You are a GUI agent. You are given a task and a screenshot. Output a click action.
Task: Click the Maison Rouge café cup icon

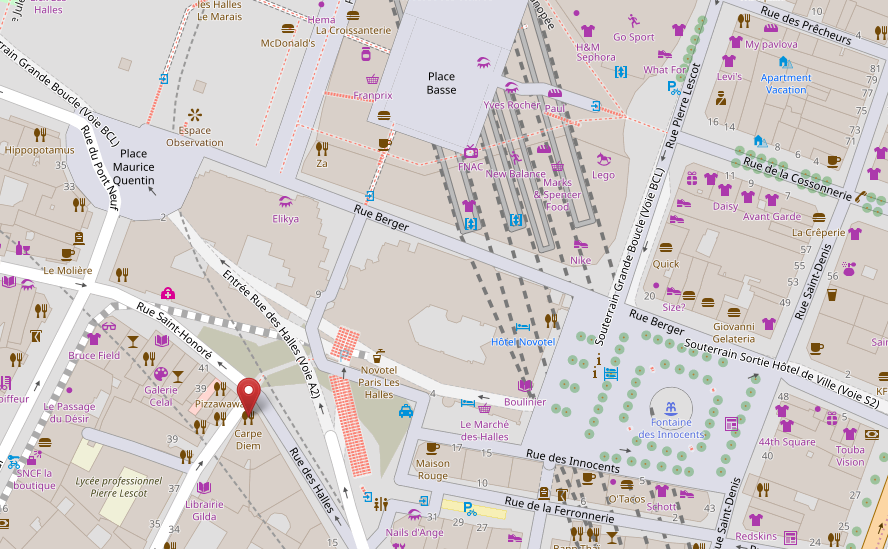tap(432, 448)
